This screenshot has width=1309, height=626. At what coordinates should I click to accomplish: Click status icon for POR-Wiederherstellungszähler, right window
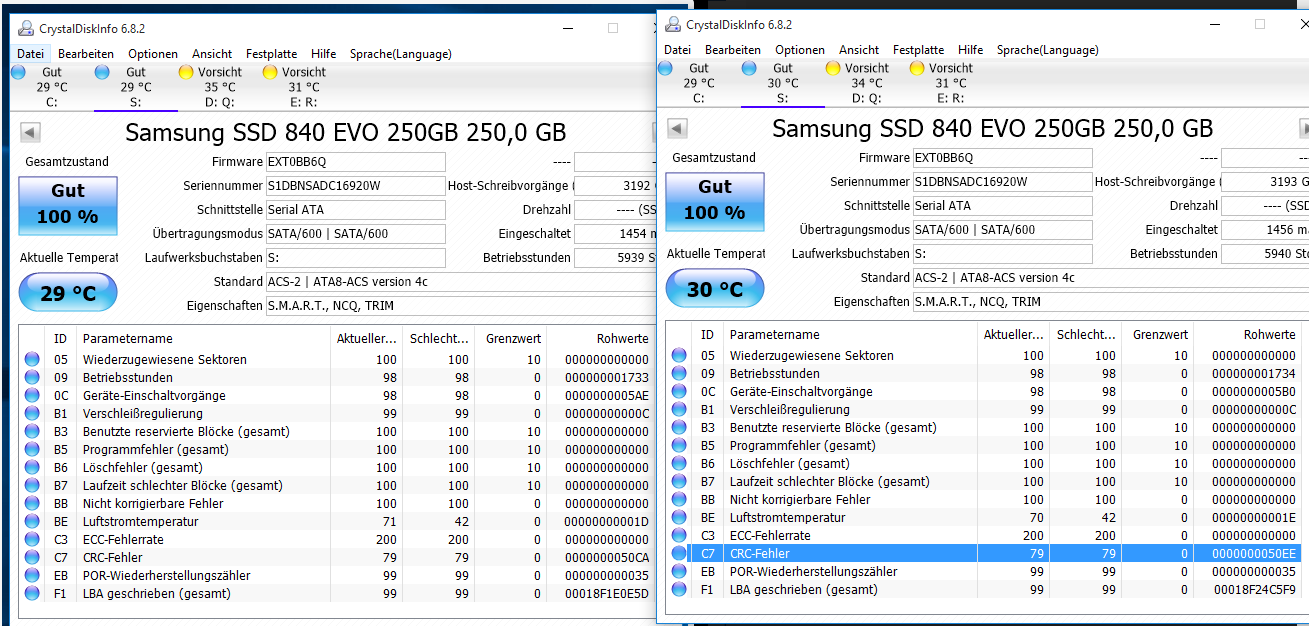[x=679, y=572]
